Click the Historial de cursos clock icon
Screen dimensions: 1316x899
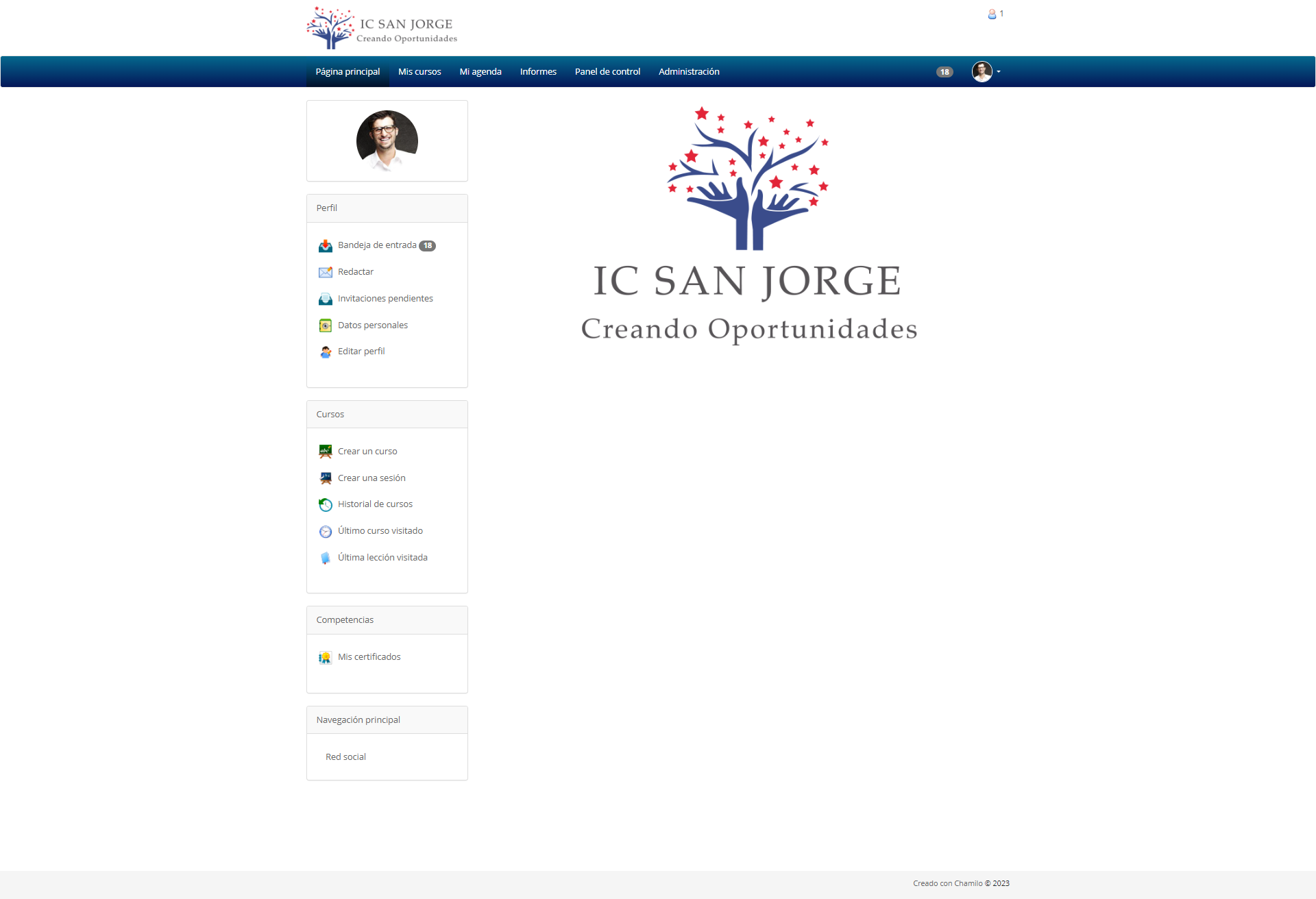click(326, 504)
